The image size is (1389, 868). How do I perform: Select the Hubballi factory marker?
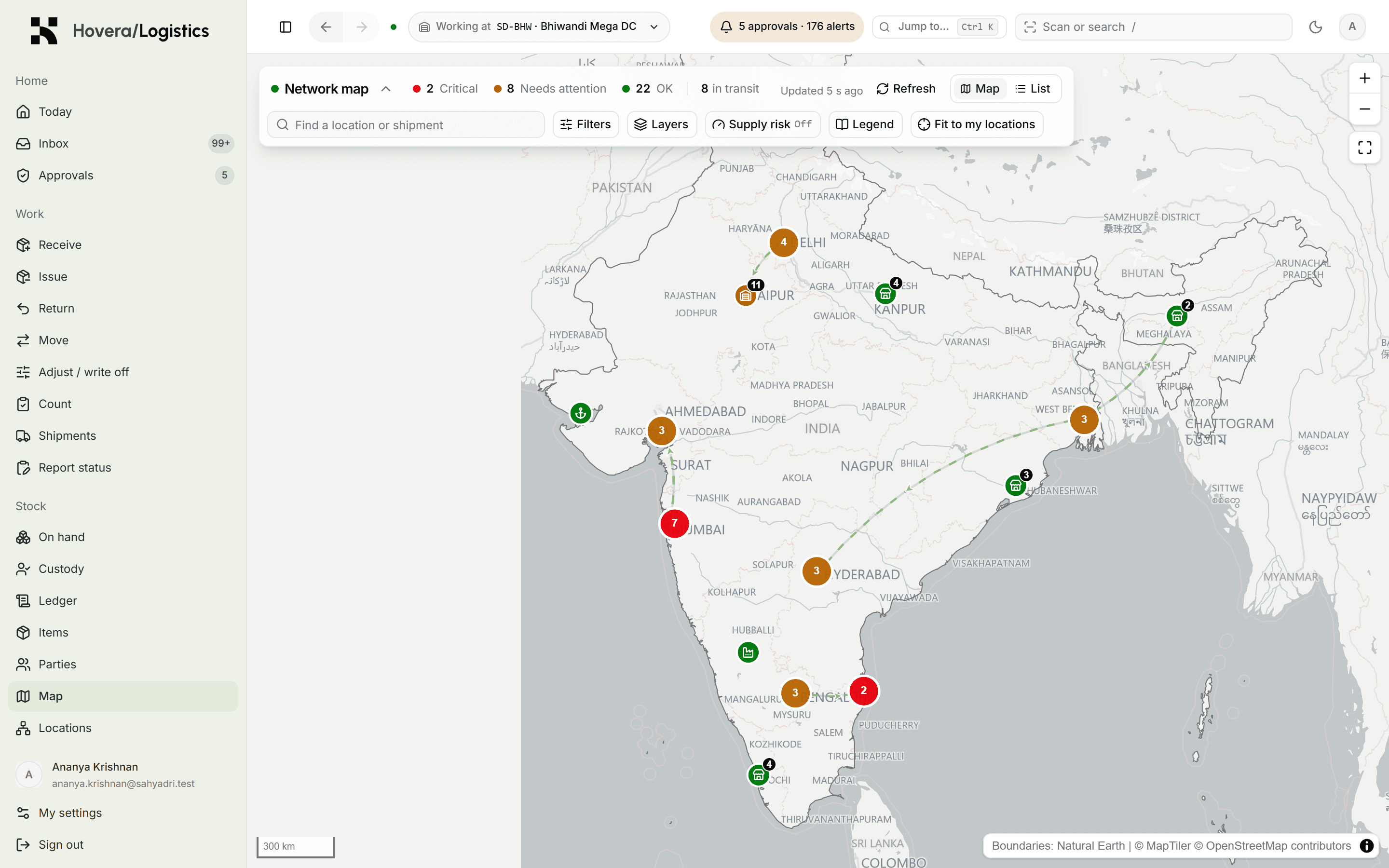click(748, 652)
